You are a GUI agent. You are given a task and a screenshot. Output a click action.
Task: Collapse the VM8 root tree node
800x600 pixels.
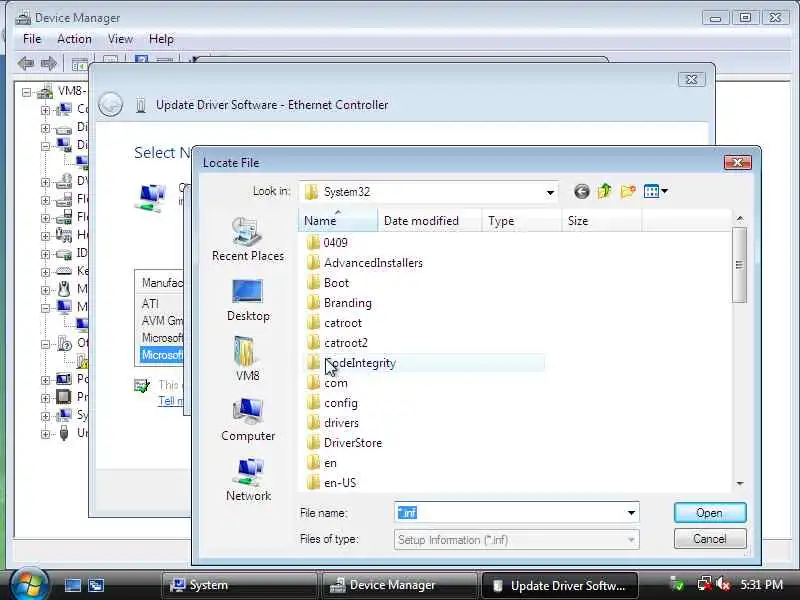point(27,92)
